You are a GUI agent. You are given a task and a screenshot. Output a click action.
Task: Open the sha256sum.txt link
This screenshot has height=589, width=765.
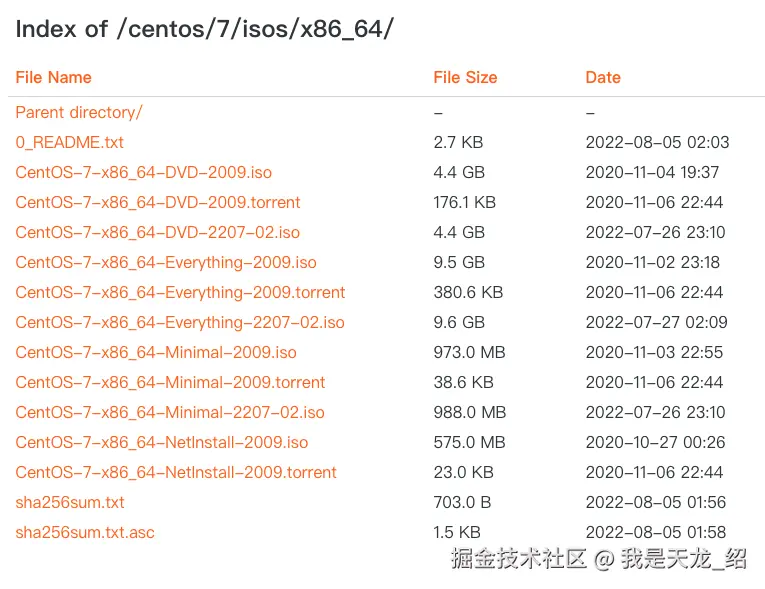(70, 502)
